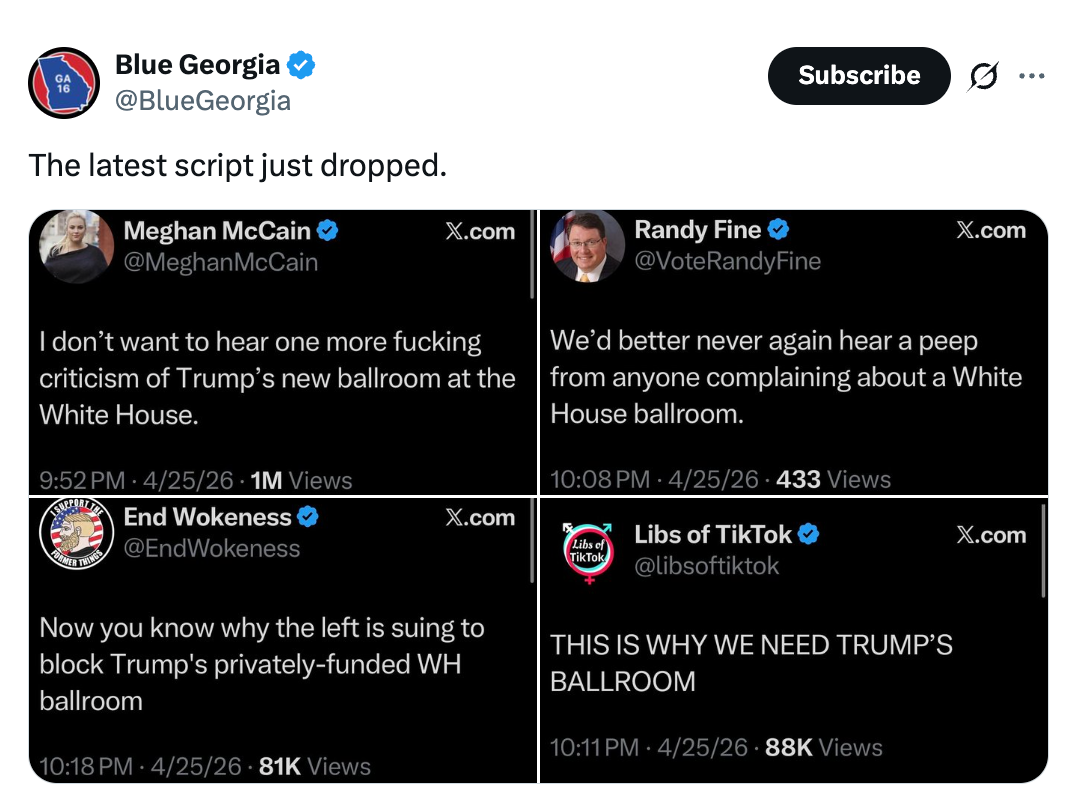1078x798 pixels.
Task: Click the Blue Georgia display name
Action: click(198, 66)
